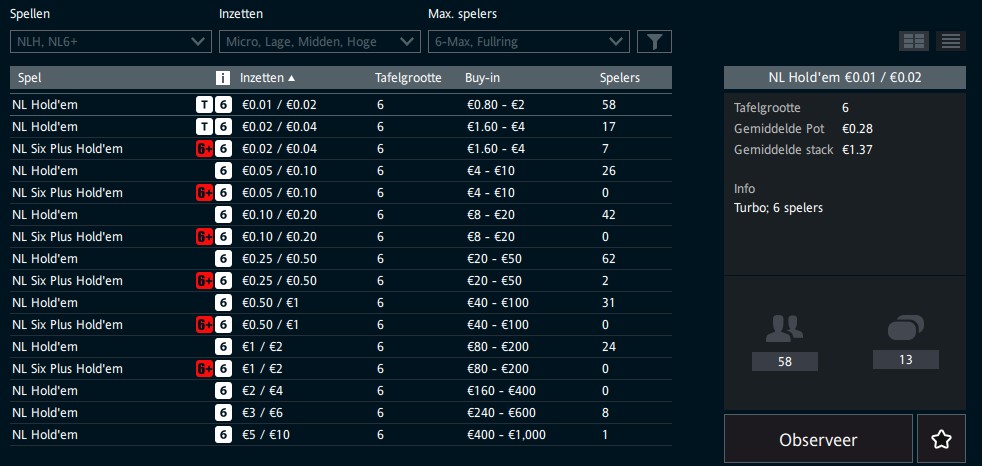This screenshot has height=466, width=982.
Task: Open Max. spelers table size dropdown
Action: click(x=528, y=41)
